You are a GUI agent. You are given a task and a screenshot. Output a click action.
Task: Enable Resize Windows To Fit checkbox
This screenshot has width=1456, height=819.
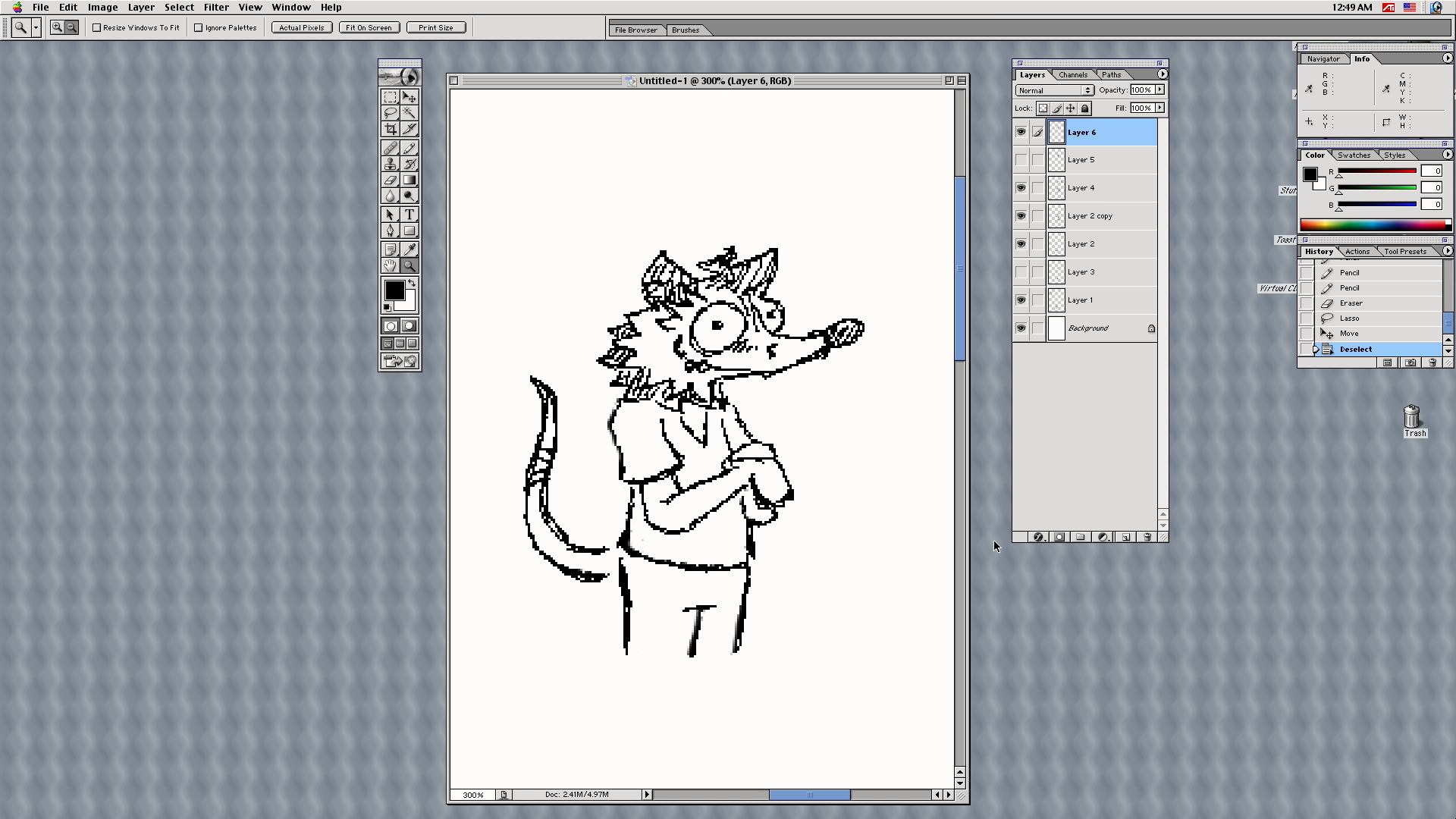coord(97,28)
